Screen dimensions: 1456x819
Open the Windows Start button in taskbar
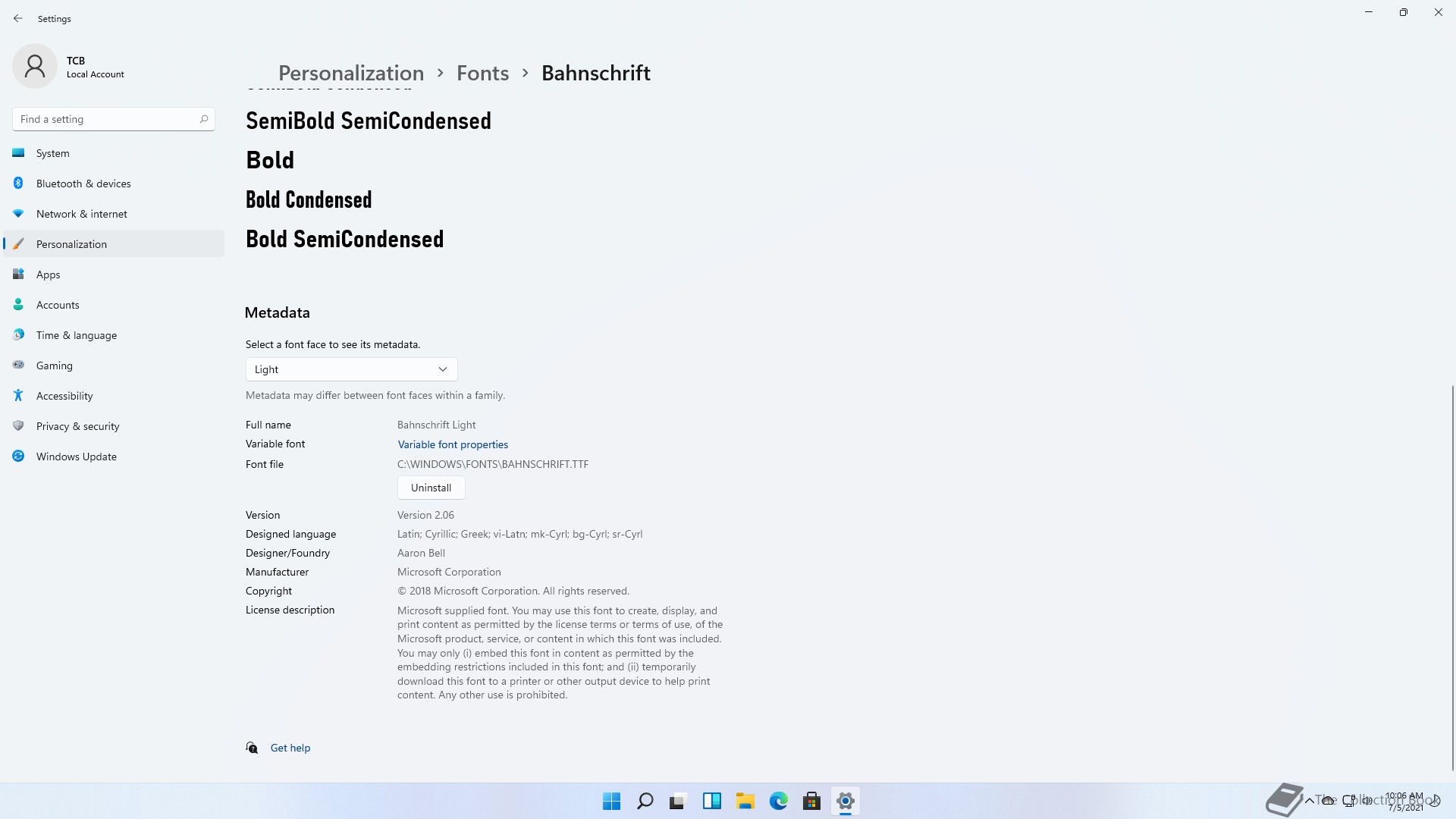tap(611, 801)
